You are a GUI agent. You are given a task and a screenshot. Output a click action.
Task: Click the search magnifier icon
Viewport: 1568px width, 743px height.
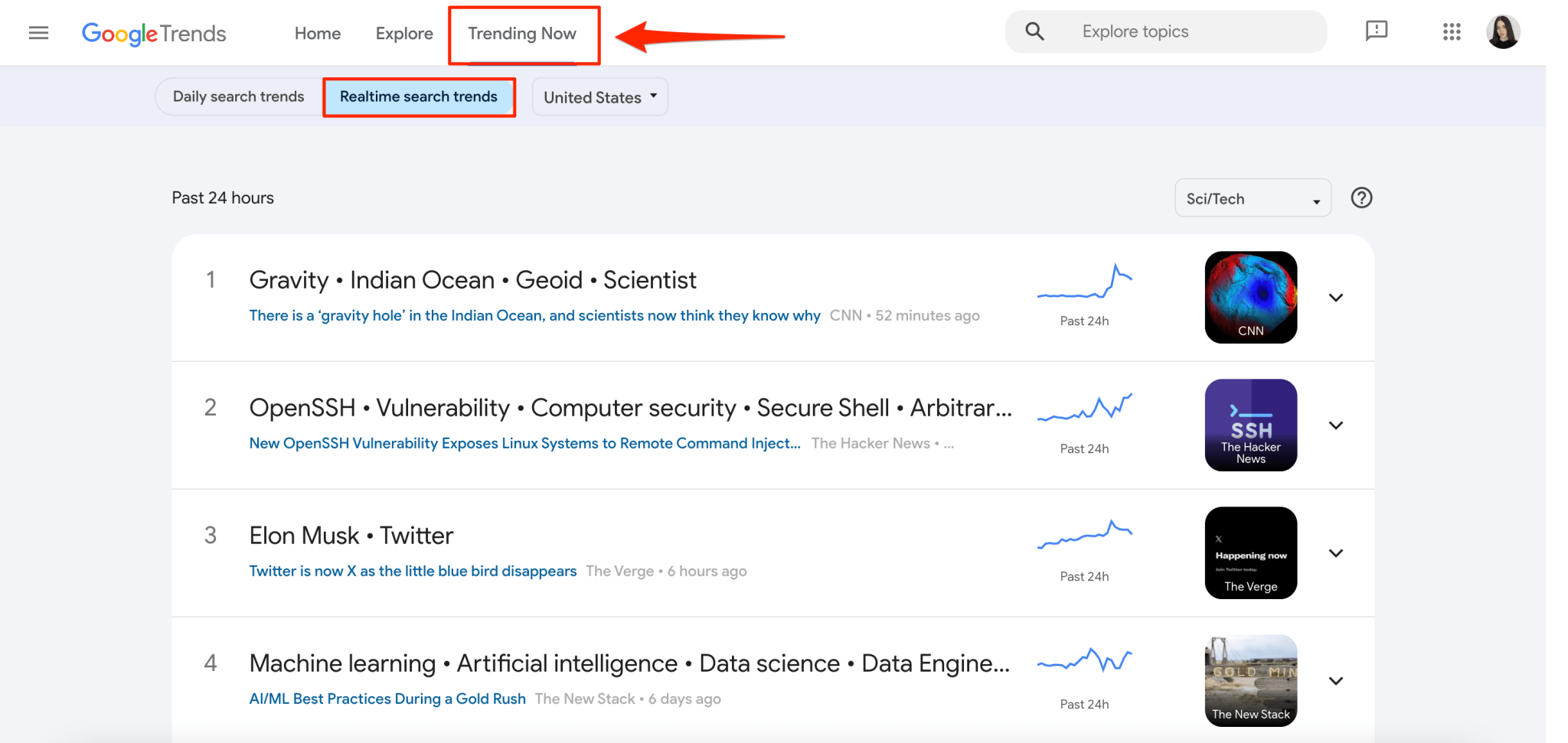[x=1034, y=31]
